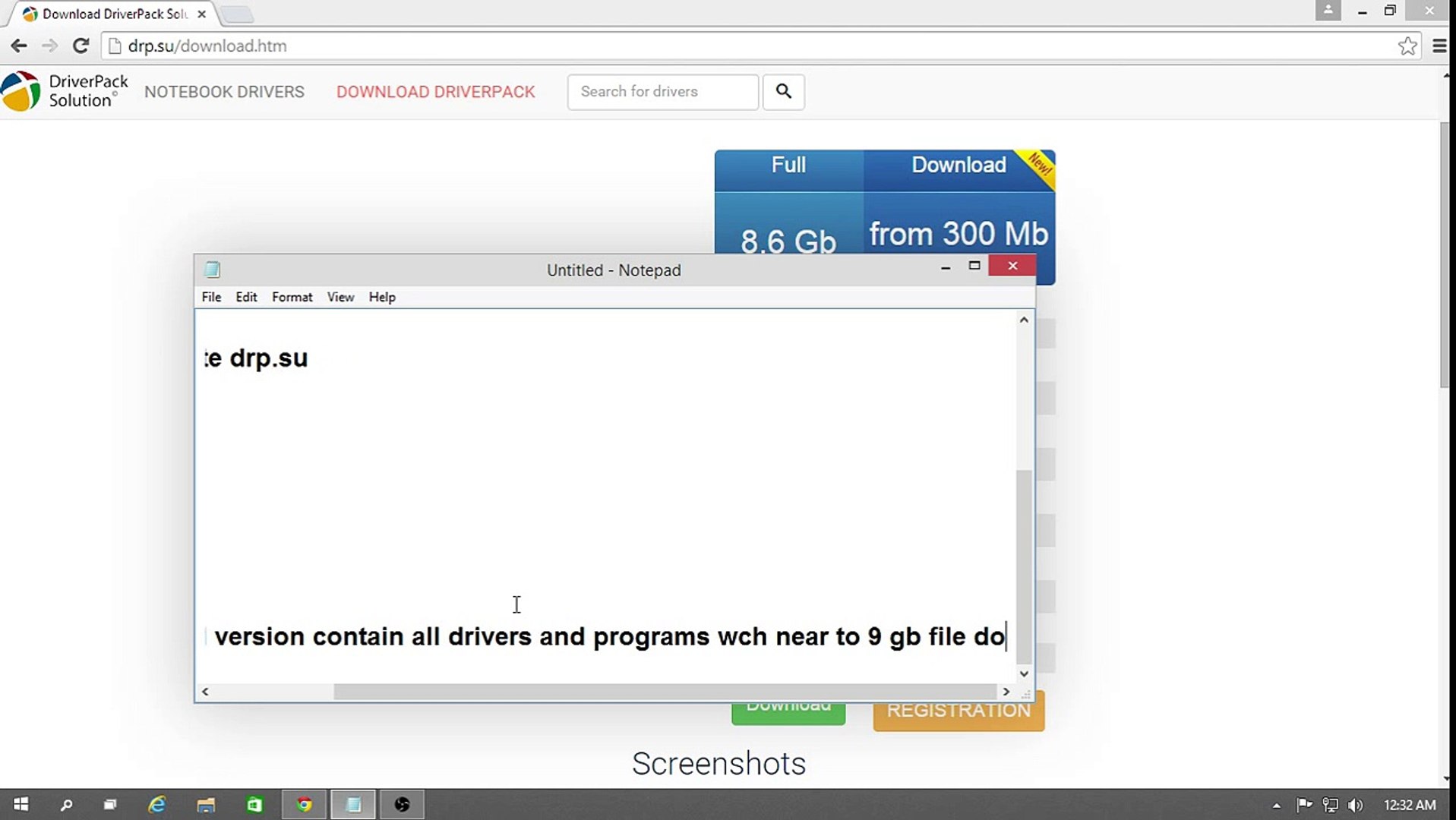This screenshot has width=1456, height=820.
Task: Click Notepad scroll left arrow
Action: coord(205,692)
